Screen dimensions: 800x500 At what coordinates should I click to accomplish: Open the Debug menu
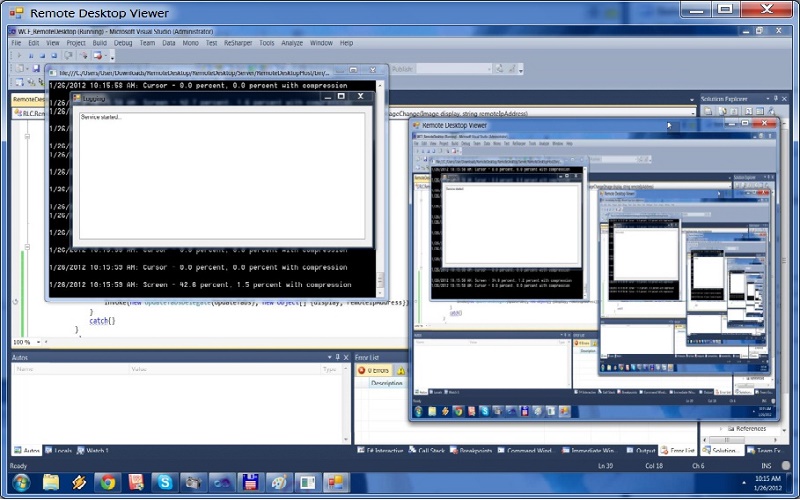tap(123, 43)
